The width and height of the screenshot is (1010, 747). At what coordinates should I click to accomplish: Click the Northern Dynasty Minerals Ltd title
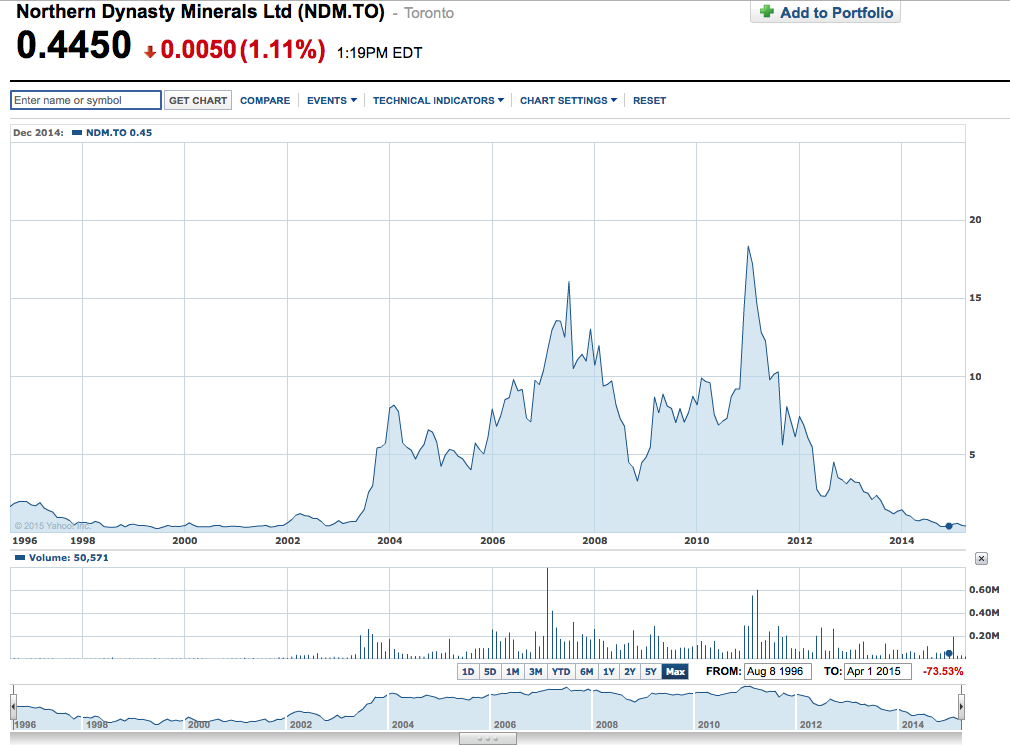[x=200, y=12]
